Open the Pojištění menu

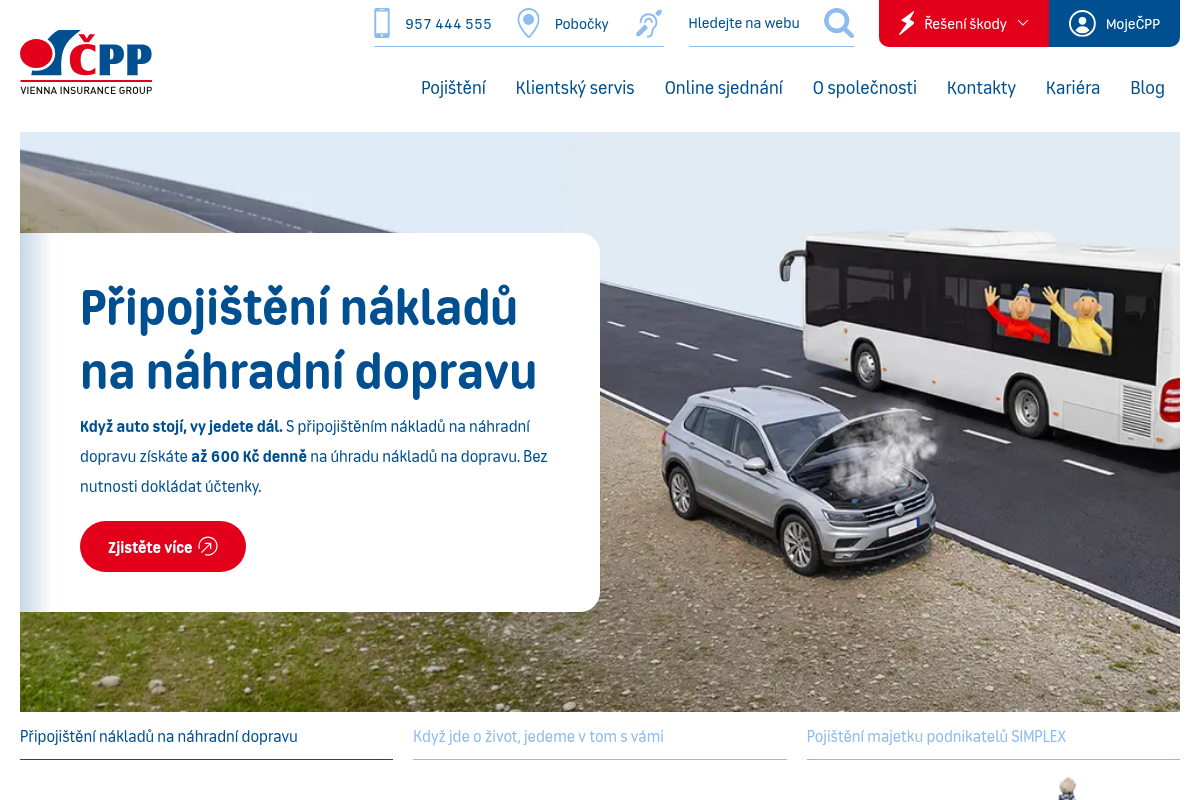[453, 88]
